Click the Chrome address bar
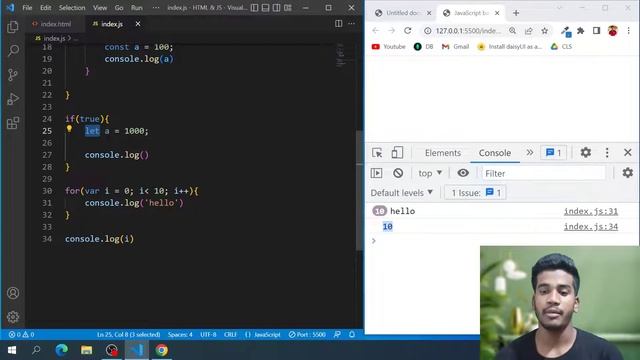This screenshot has height=360, width=640. pyautogui.click(x=468, y=31)
